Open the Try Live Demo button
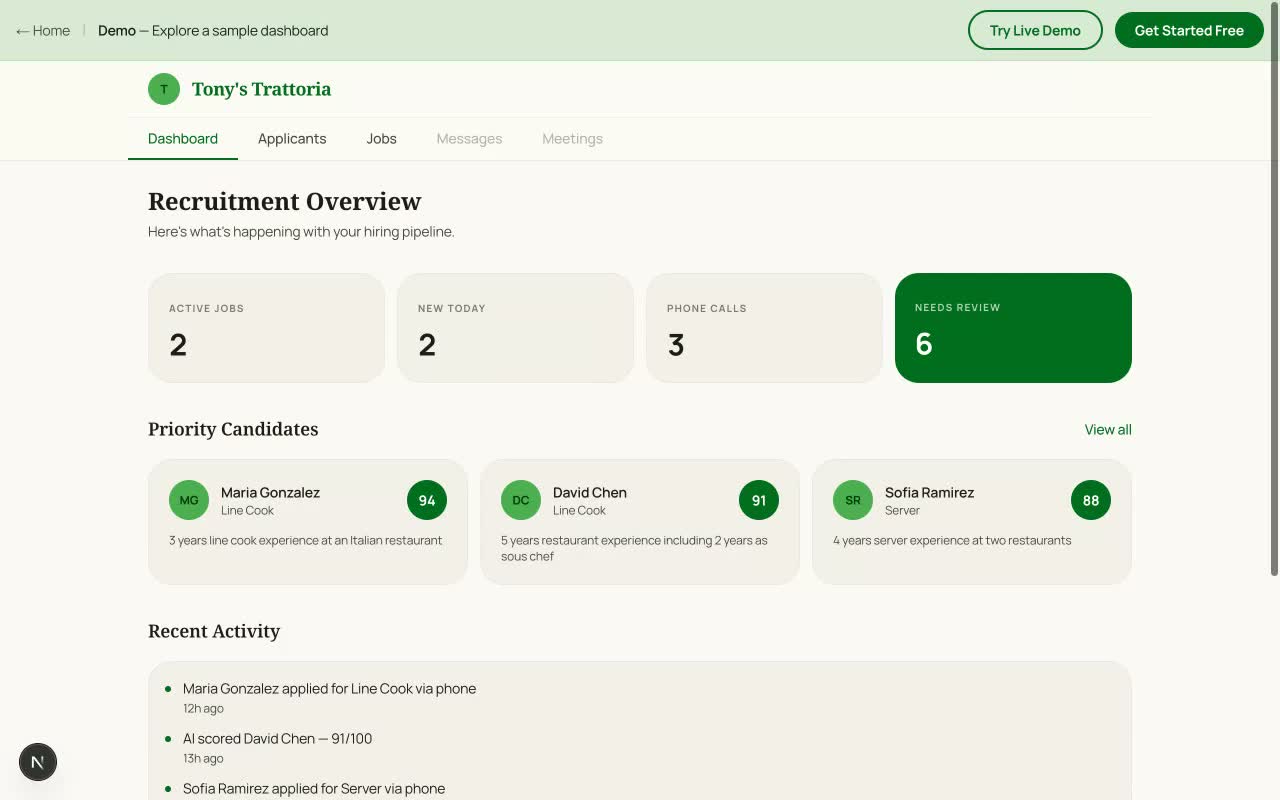The image size is (1280, 800). click(x=1035, y=30)
